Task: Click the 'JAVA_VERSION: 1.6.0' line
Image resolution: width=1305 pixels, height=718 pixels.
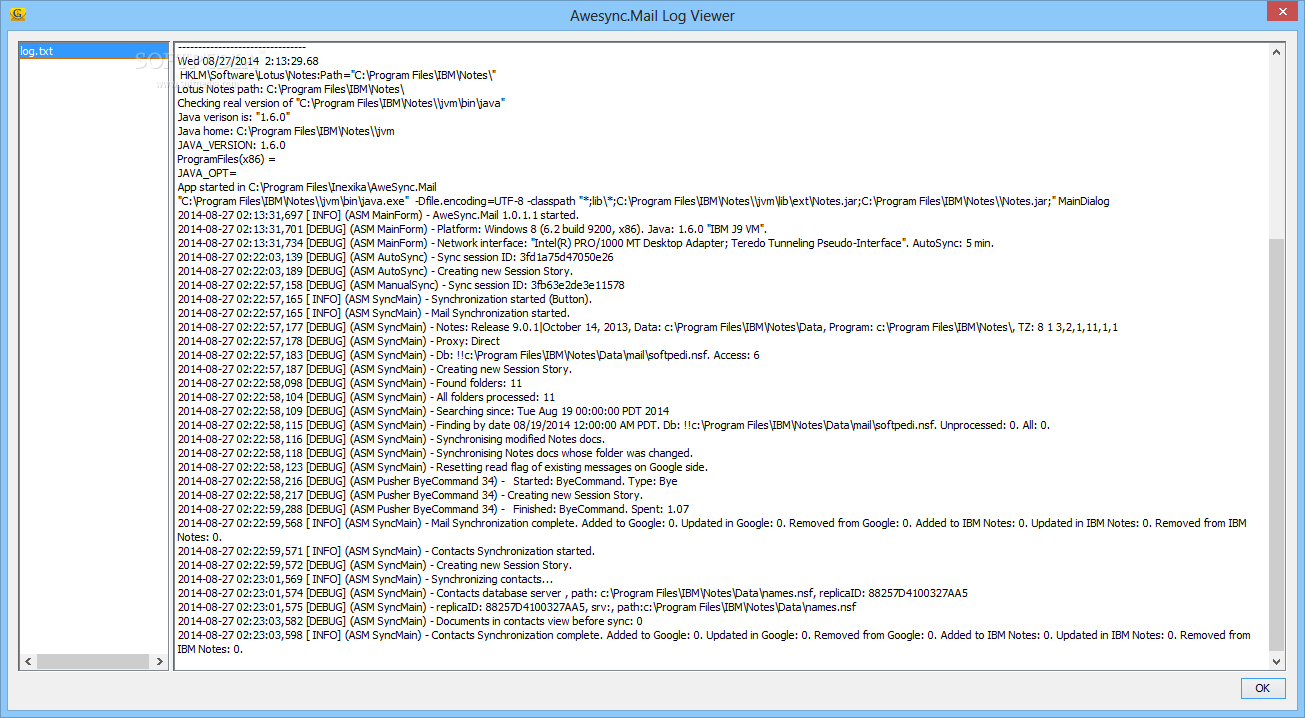Action: (x=231, y=145)
